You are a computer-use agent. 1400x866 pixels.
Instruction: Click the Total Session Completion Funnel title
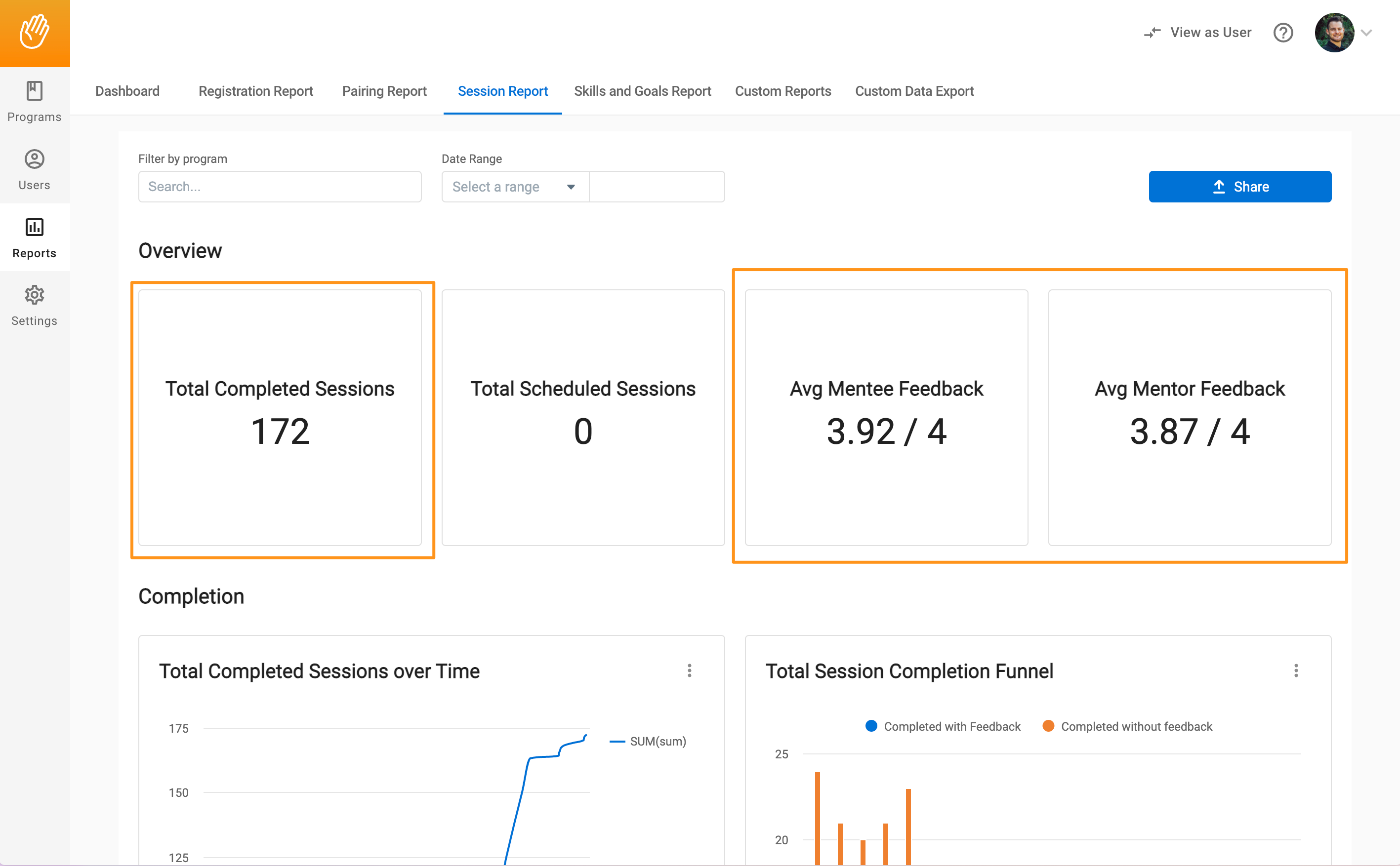pos(909,670)
